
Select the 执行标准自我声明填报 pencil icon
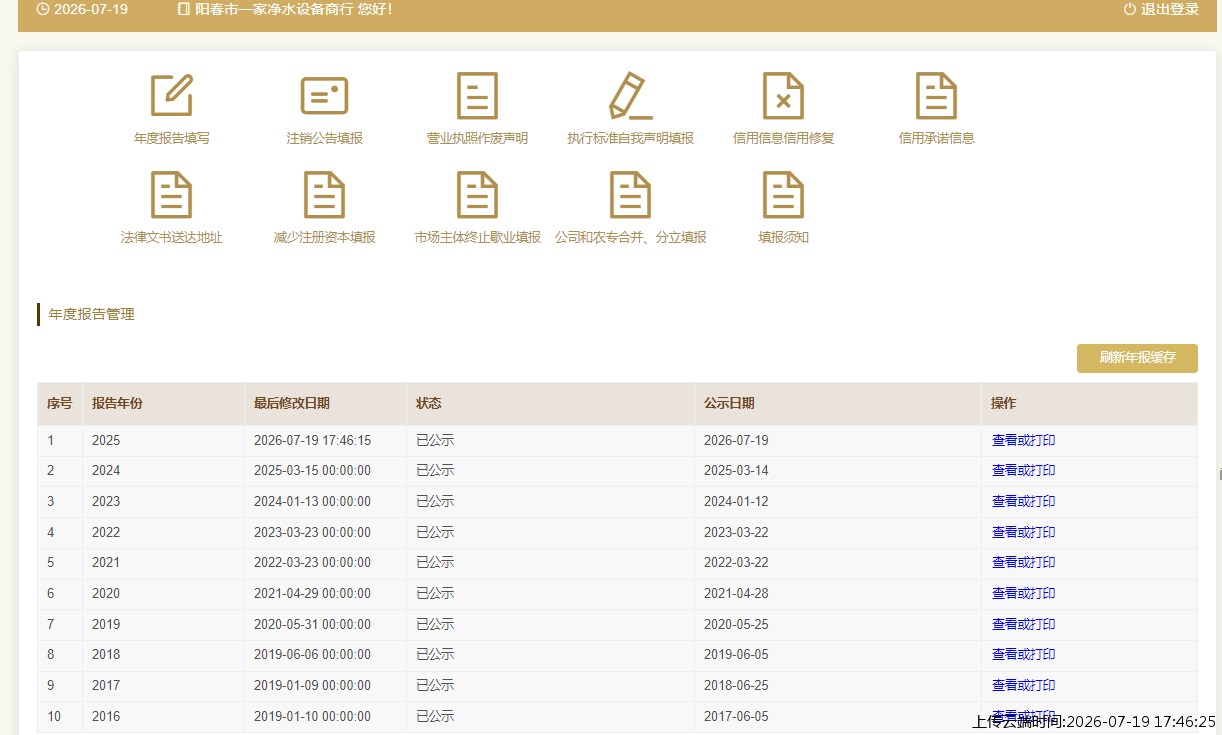(630, 96)
